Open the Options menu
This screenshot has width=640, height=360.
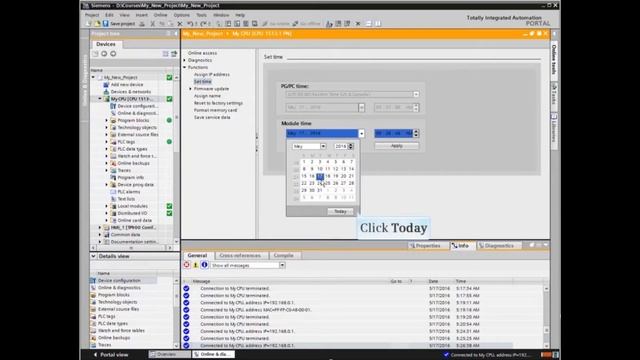pyautogui.click(x=182, y=15)
